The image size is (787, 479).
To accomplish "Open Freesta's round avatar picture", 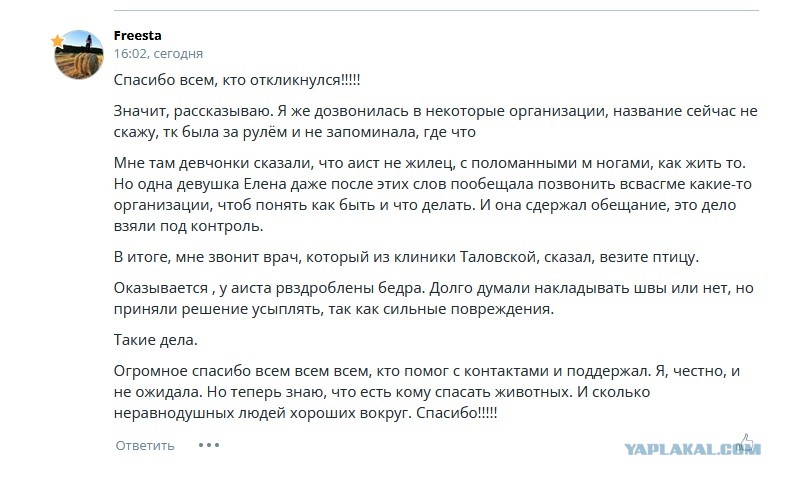I will click(79, 54).
